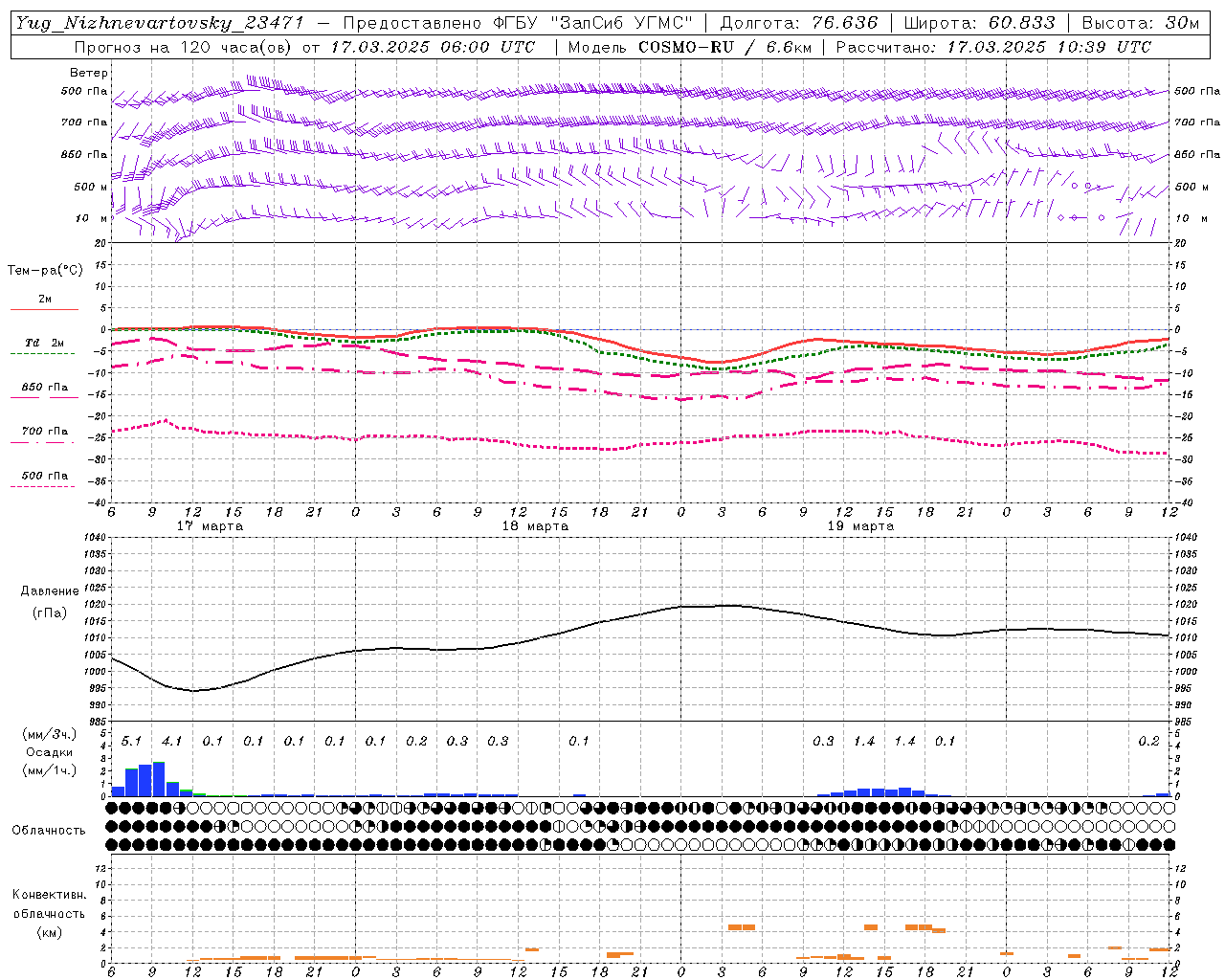The image size is (1225, 980).
Task: Click the Давление pressure panel title
Action: click(50, 591)
